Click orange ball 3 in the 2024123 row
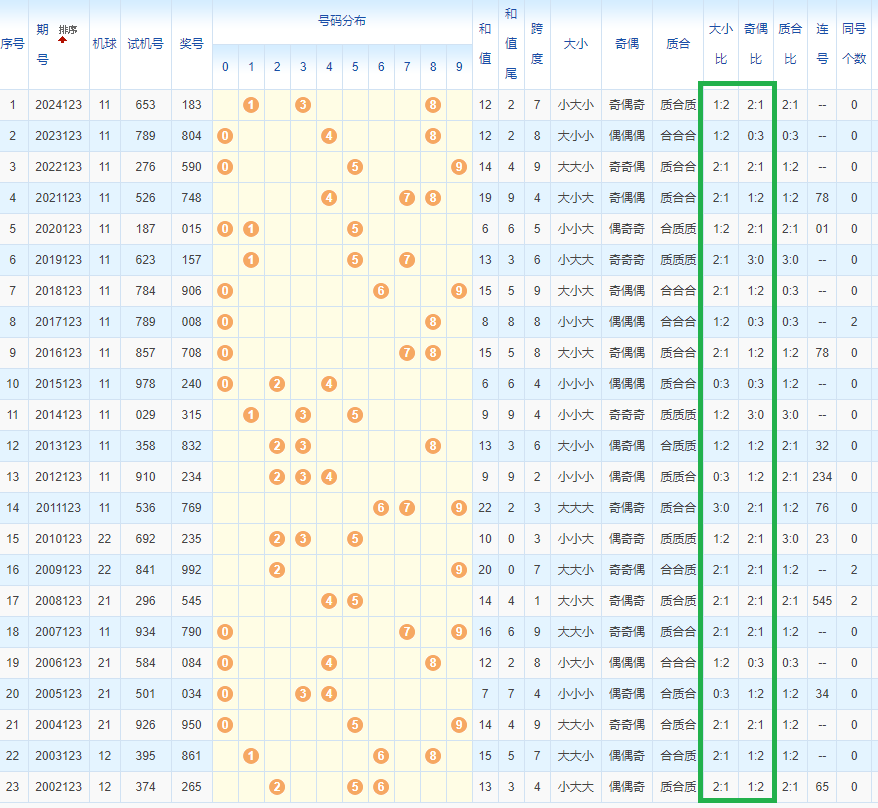Image resolution: width=878 pixels, height=808 pixels. pos(303,105)
